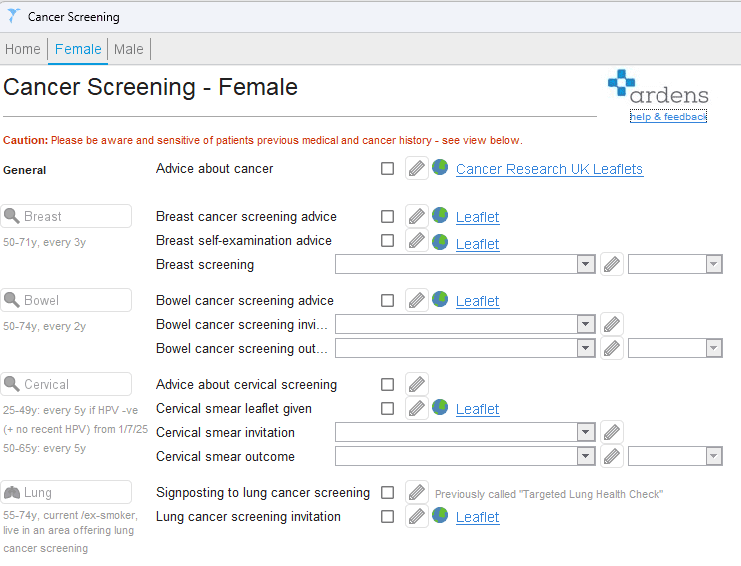Open the Leaflet link for Cervical smear leaflet given
Image resolution: width=741 pixels, height=566 pixels.
477,409
